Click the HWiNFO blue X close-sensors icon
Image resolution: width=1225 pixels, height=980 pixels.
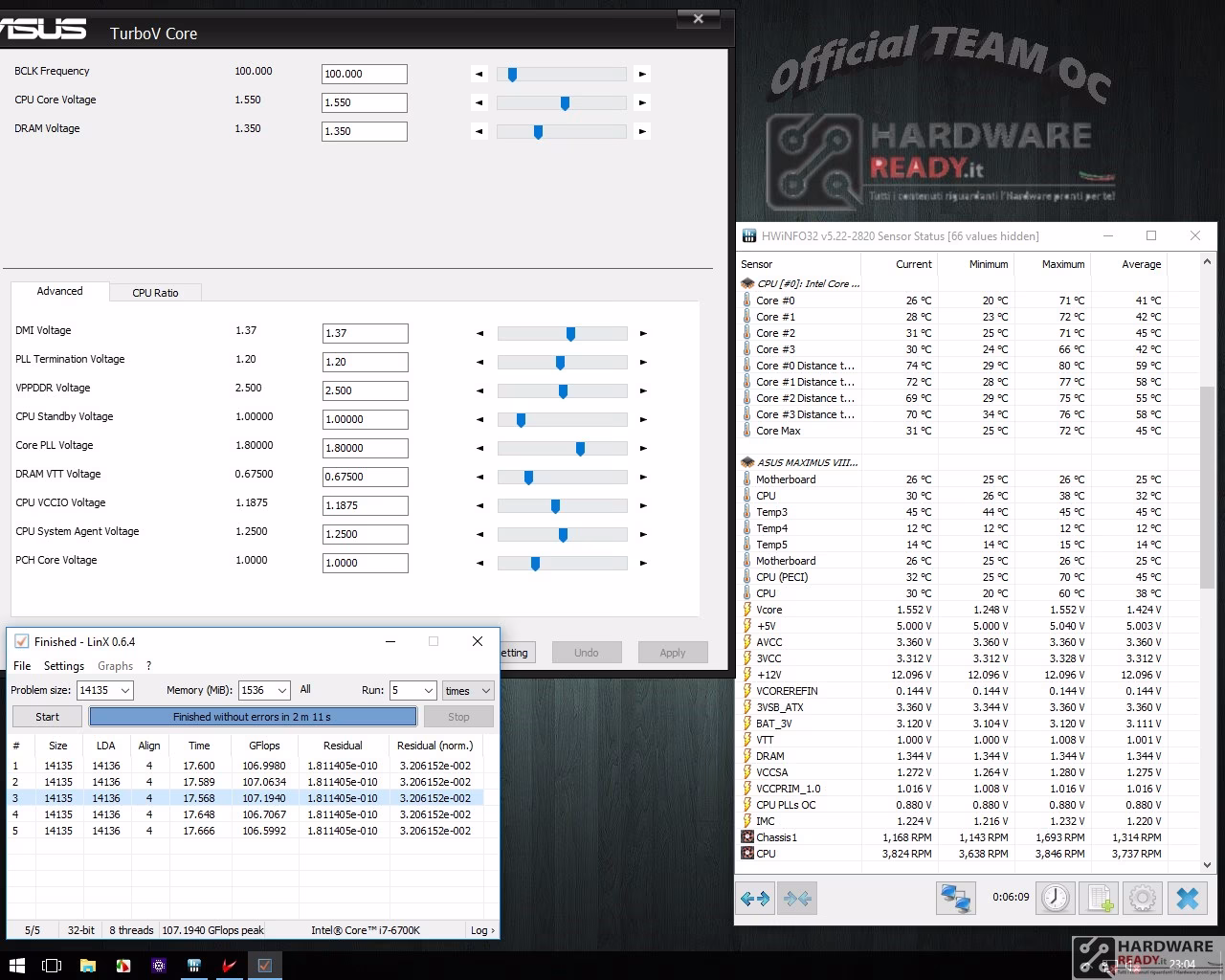[1188, 898]
